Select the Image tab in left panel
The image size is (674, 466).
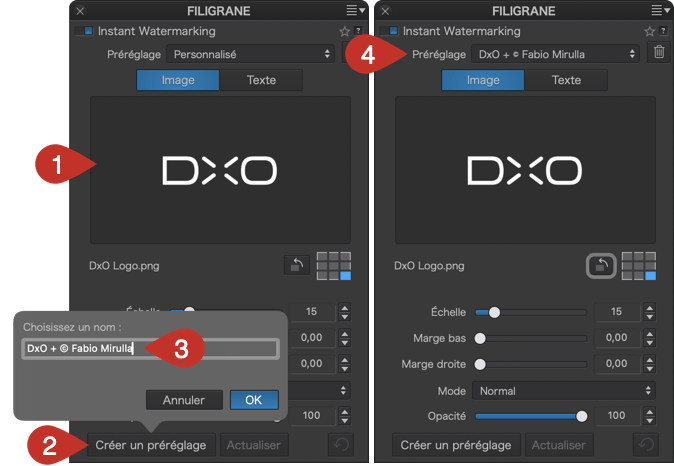pyautogui.click(x=177, y=80)
